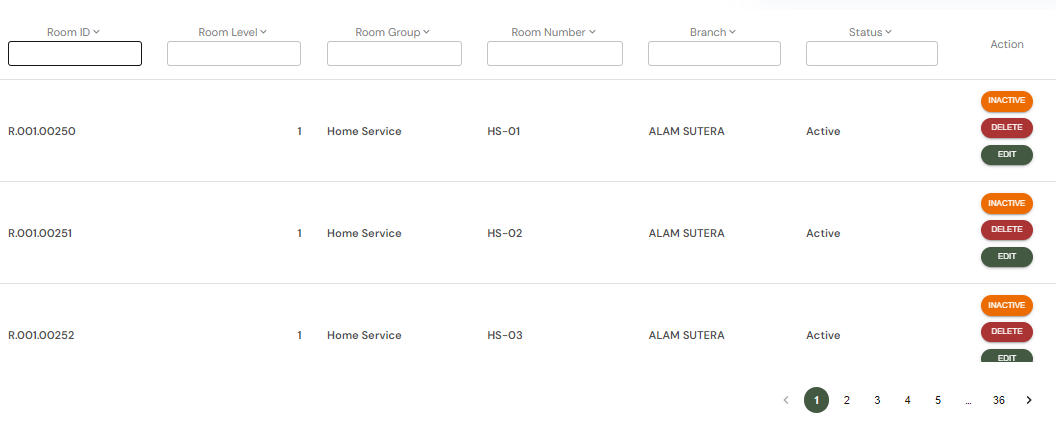Open Edit for room R.001.00251
Screen dimensions: 1056x427
pyautogui.click(x=1006, y=257)
